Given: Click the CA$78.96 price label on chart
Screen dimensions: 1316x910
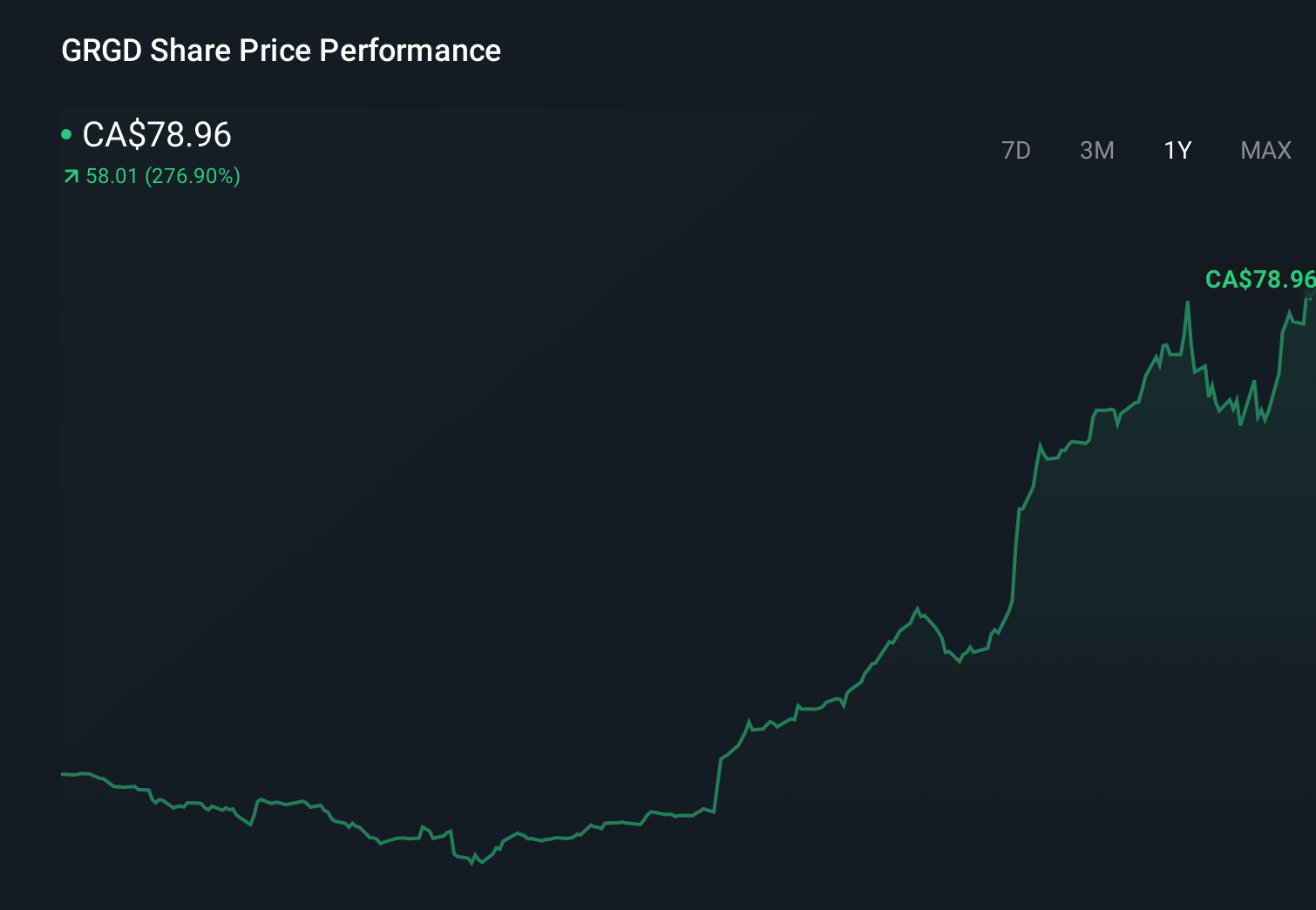Looking at the screenshot, I should coord(1258,280).
